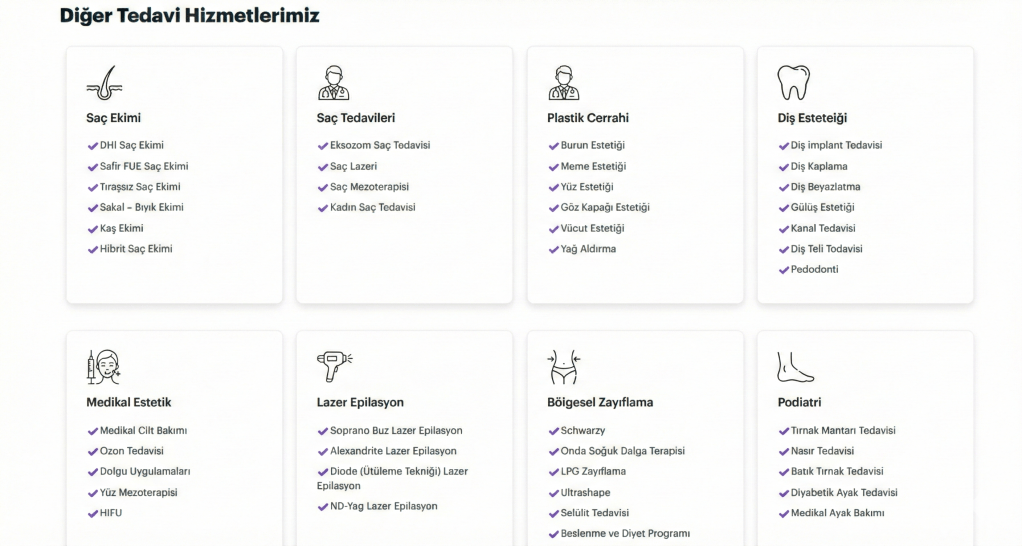Click the waist slimming icon above Bölgesel Zayıflama

coord(564,368)
